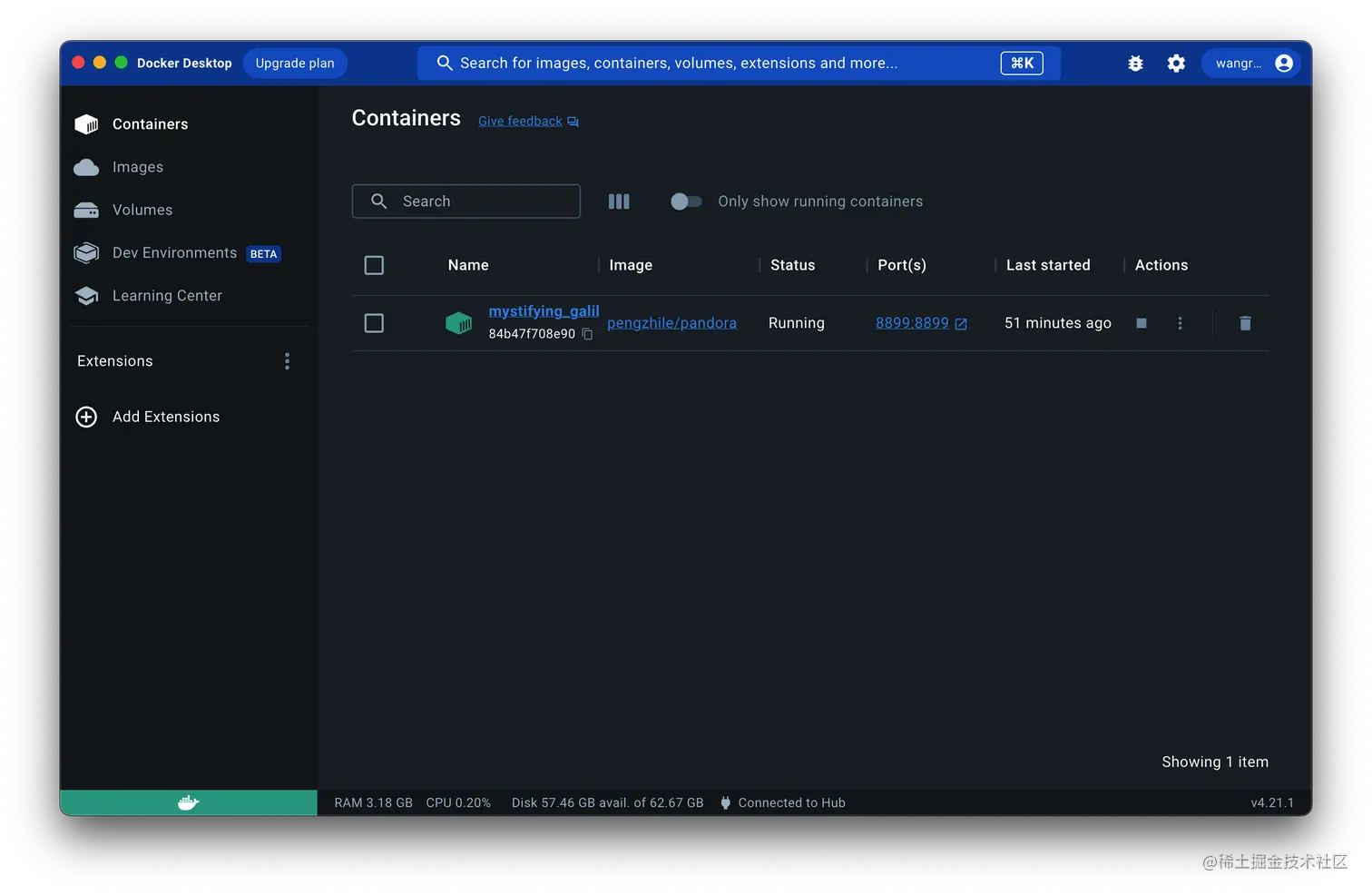Open Extensions options three-dot menu
1372x895 pixels.
(287, 361)
